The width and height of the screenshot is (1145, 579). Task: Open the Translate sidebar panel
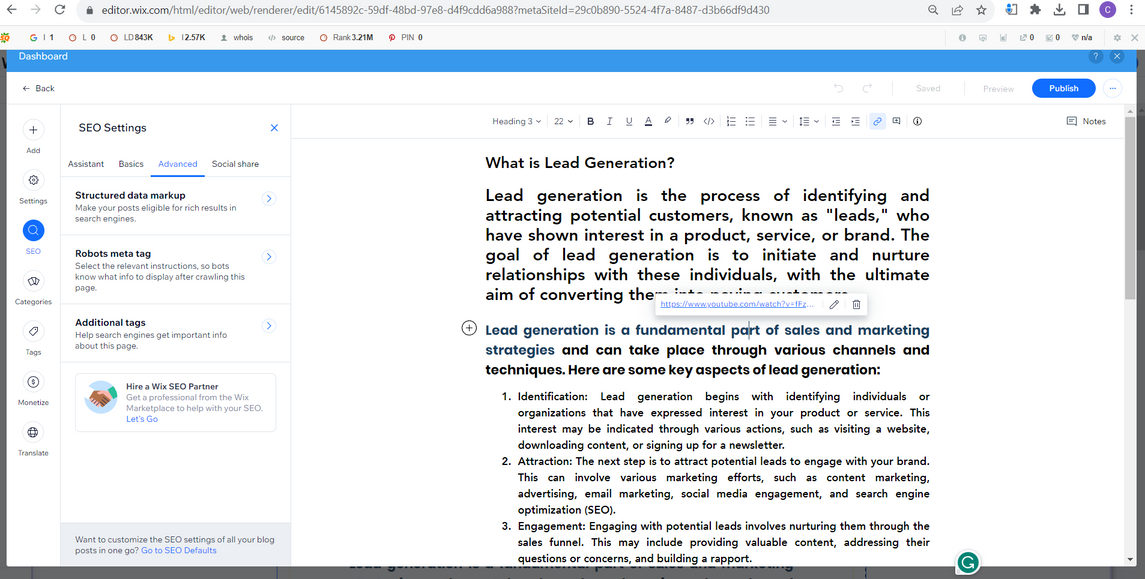(x=33, y=440)
